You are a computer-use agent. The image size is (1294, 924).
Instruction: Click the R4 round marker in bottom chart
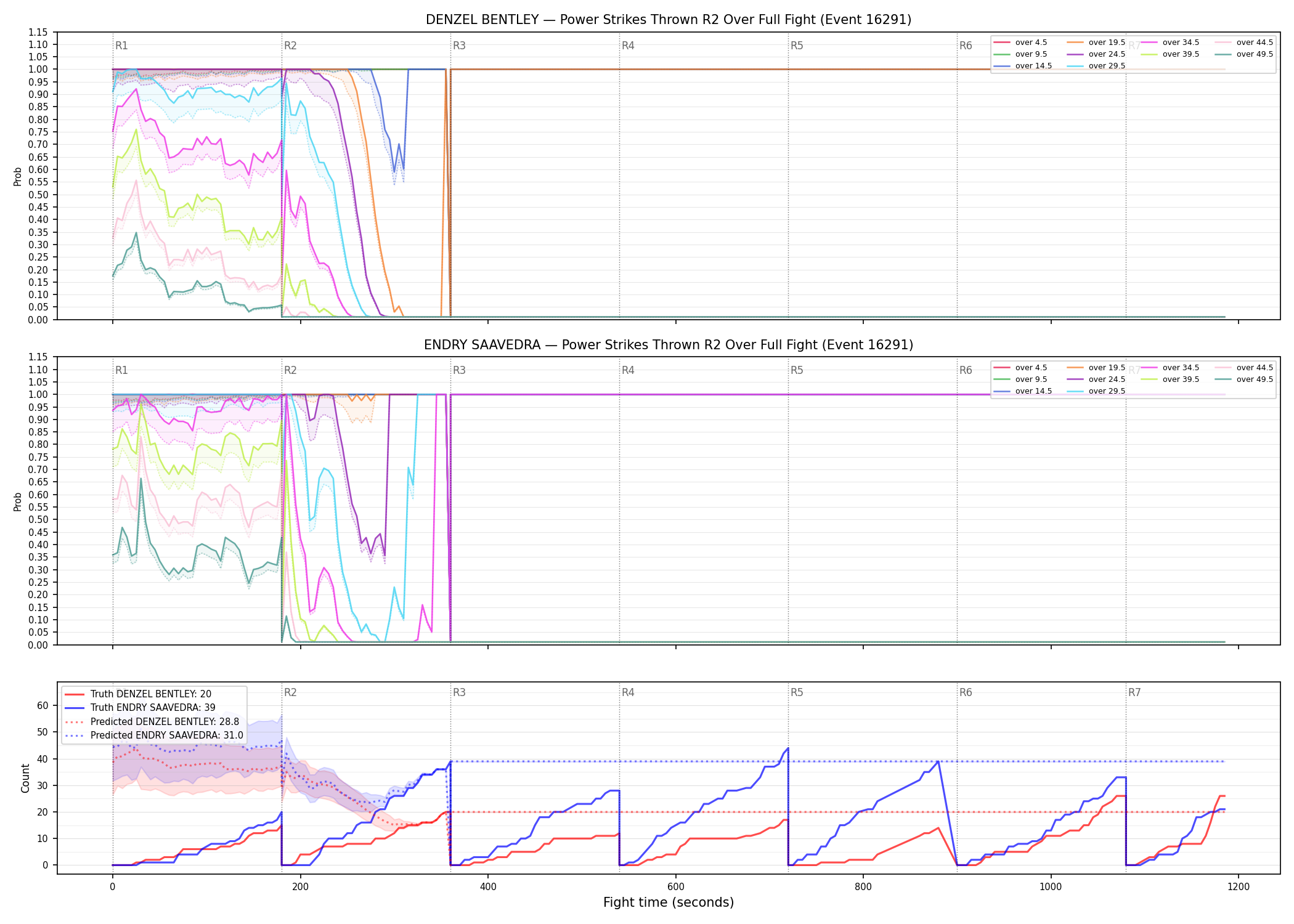point(628,692)
